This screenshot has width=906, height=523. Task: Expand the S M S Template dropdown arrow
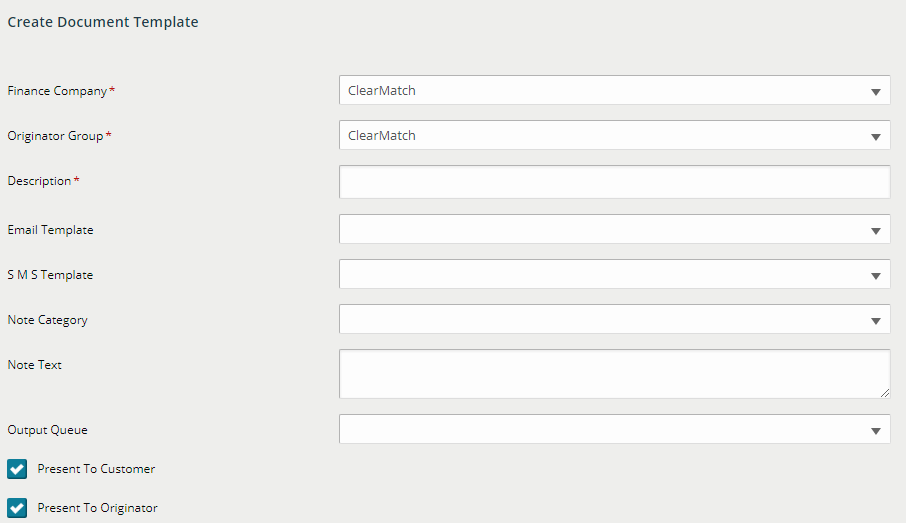[x=875, y=276]
